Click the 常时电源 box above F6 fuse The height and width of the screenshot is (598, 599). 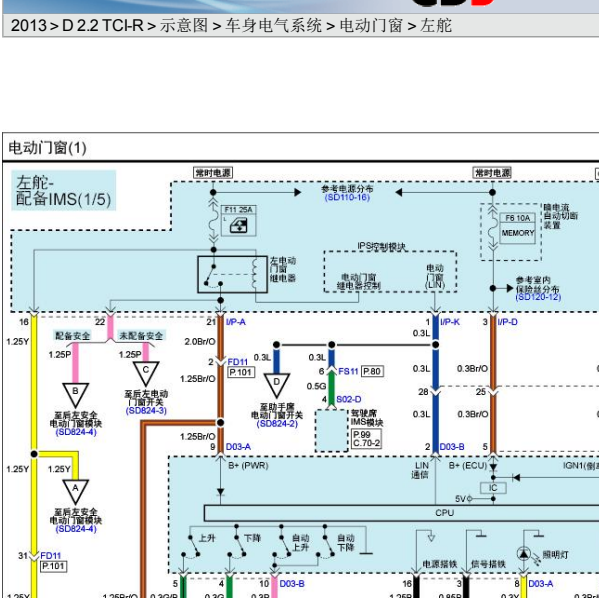492,173
